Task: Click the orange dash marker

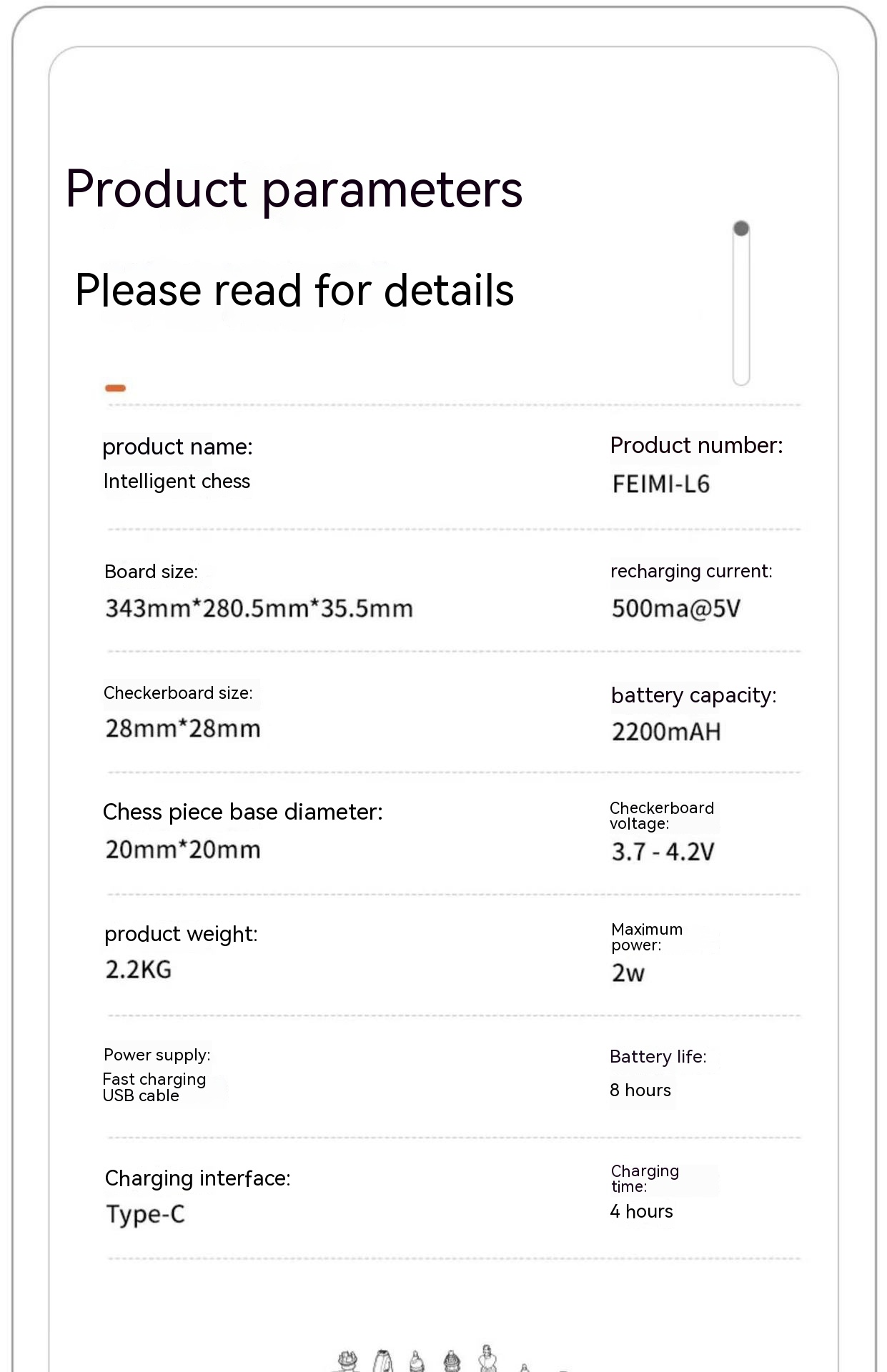Action: click(x=115, y=388)
